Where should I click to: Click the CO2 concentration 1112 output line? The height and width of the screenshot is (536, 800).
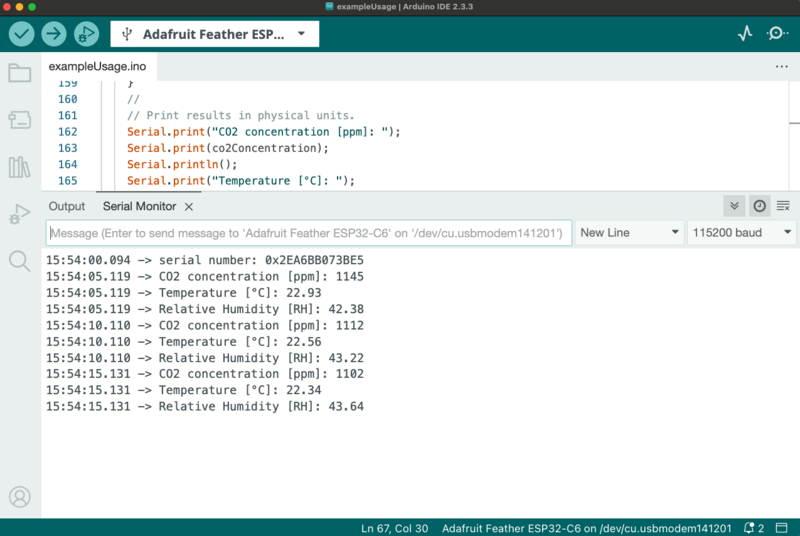[x=205, y=325]
